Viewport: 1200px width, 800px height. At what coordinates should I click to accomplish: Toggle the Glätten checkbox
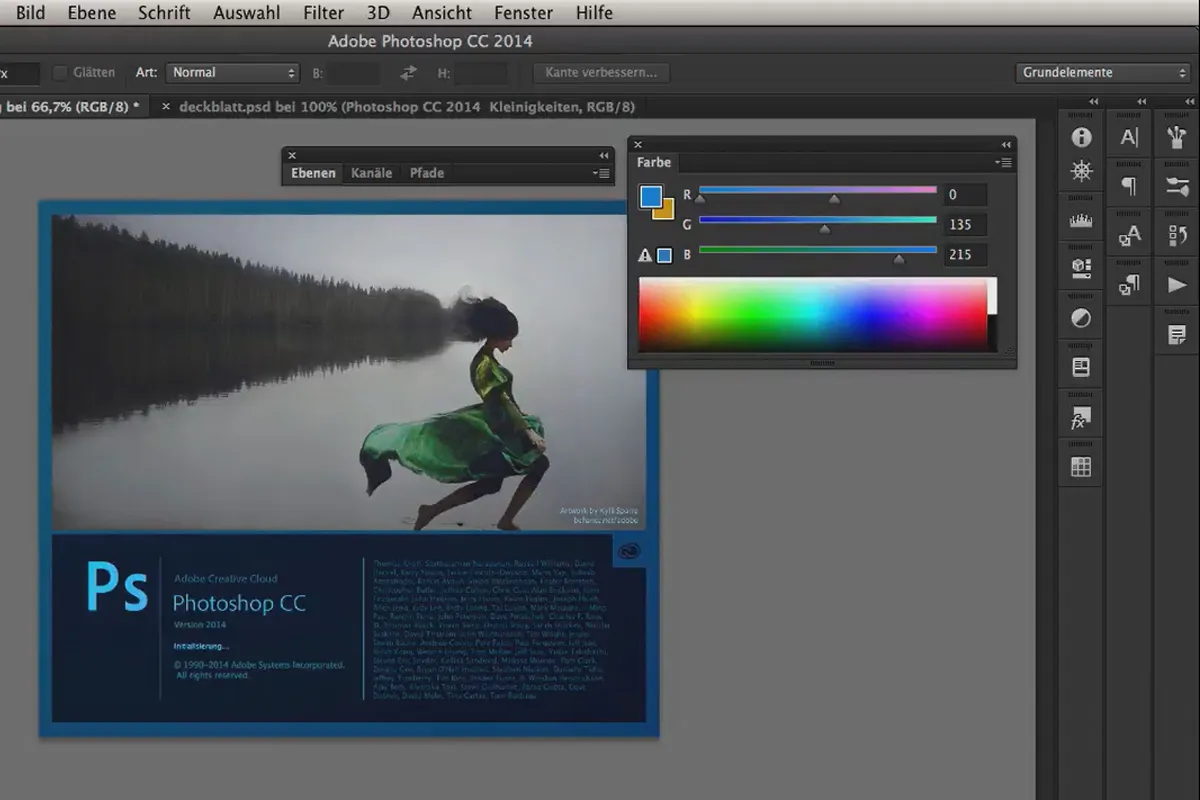click(x=60, y=73)
